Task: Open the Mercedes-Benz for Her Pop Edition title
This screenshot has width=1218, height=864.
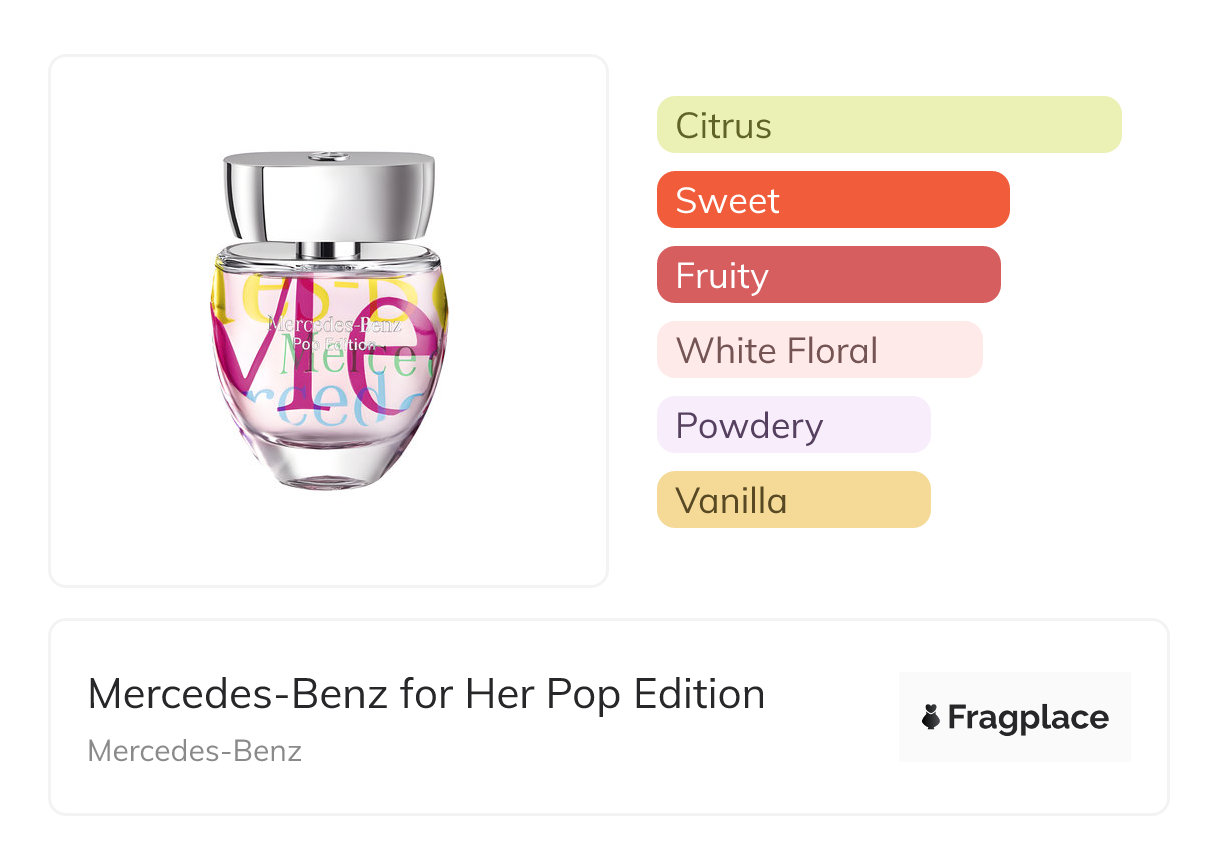Action: point(426,694)
